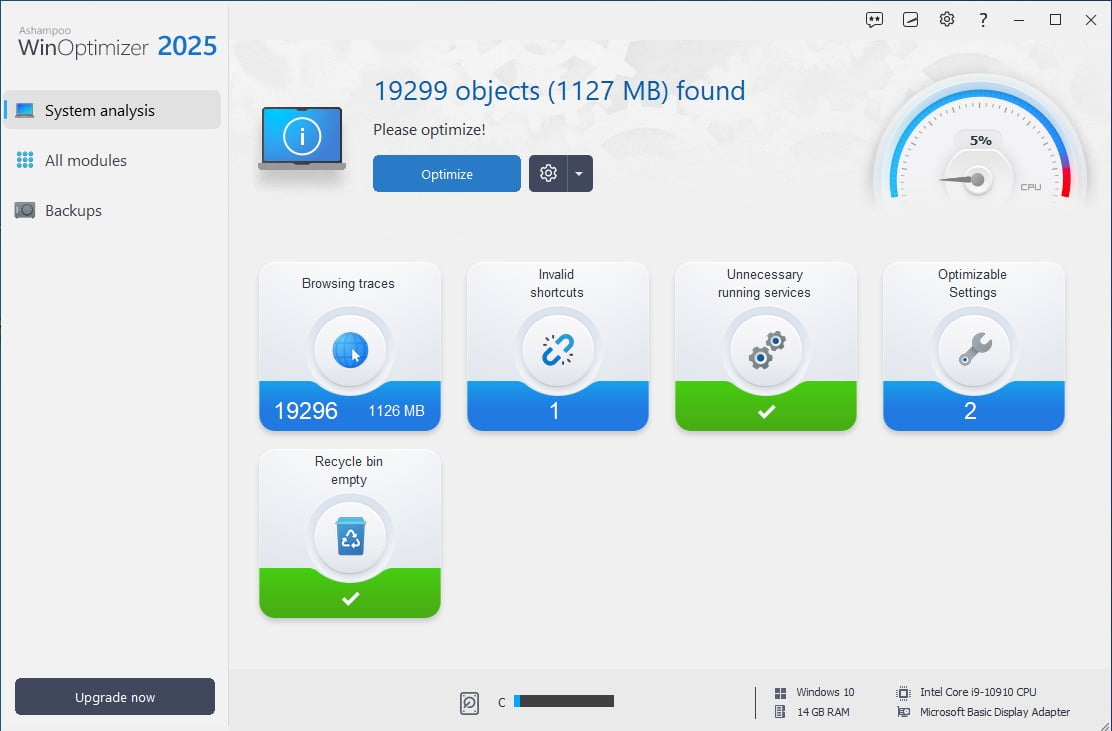The height and width of the screenshot is (731, 1112).
Task: Open help question mark icon
Action: click(983, 20)
